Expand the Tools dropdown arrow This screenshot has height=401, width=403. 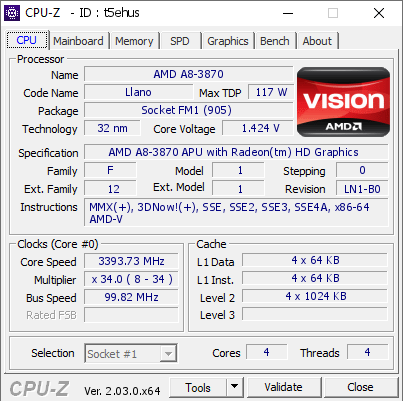(235, 388)
